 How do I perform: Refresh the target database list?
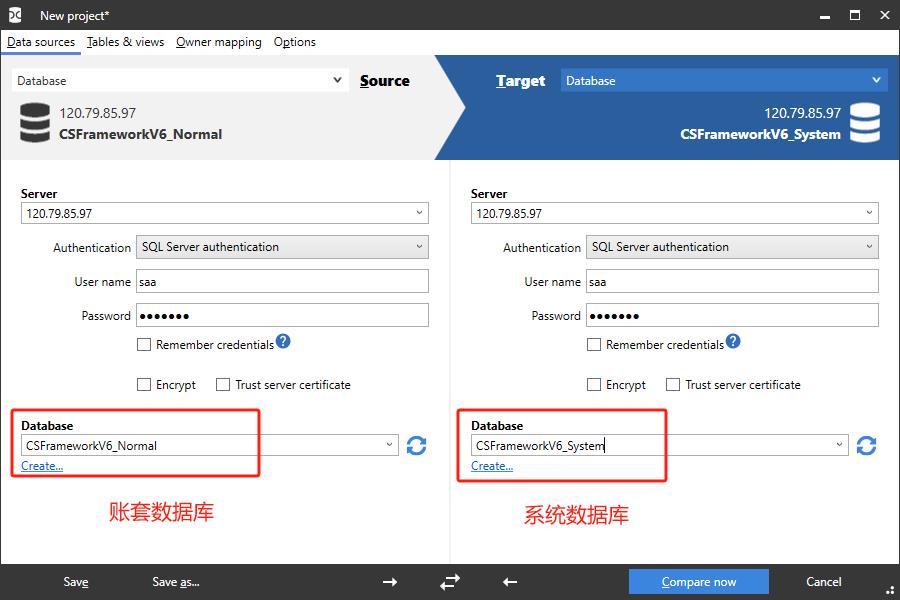point(866,446)
